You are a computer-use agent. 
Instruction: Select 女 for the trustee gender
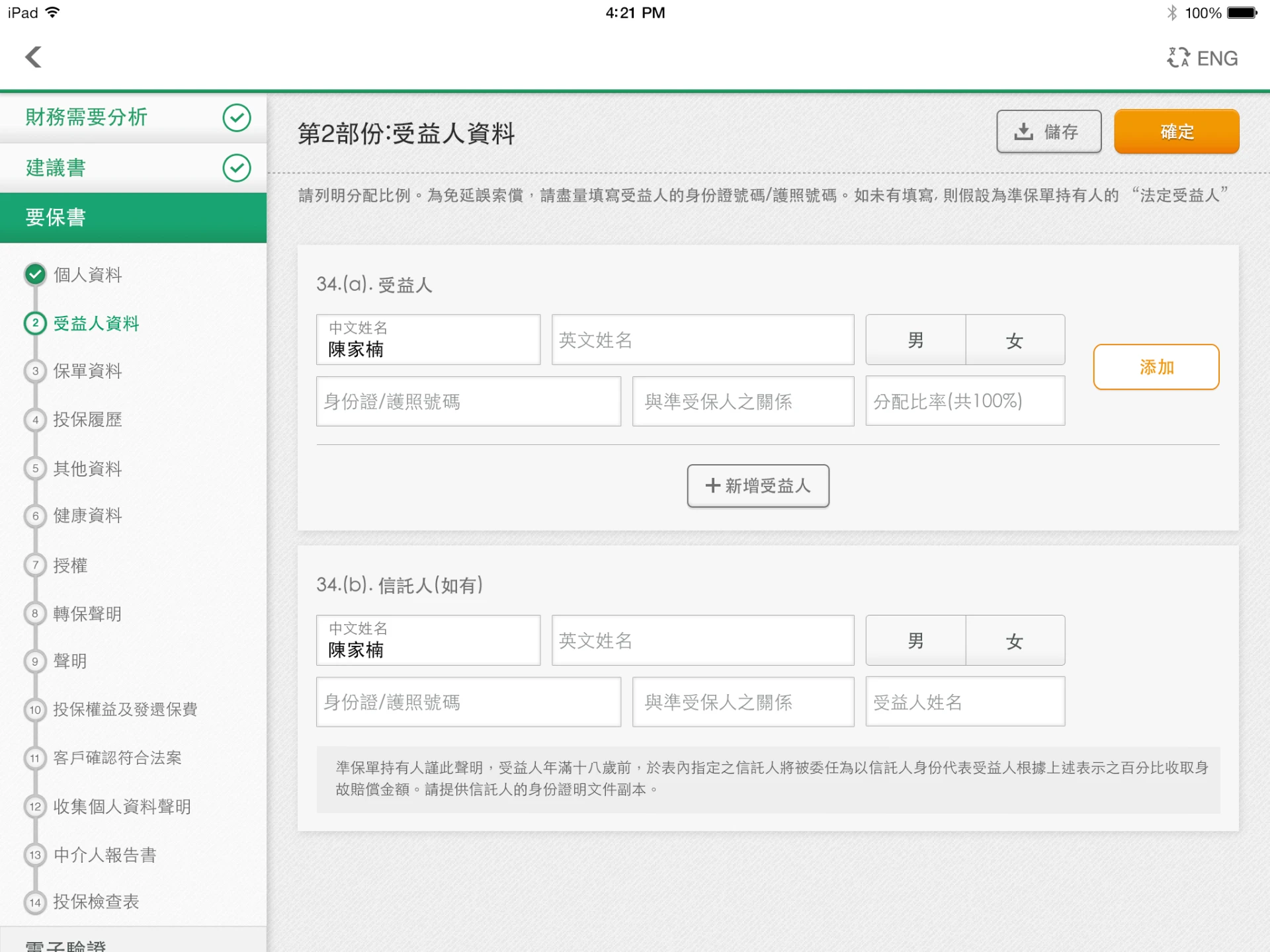pos(1015,640)
